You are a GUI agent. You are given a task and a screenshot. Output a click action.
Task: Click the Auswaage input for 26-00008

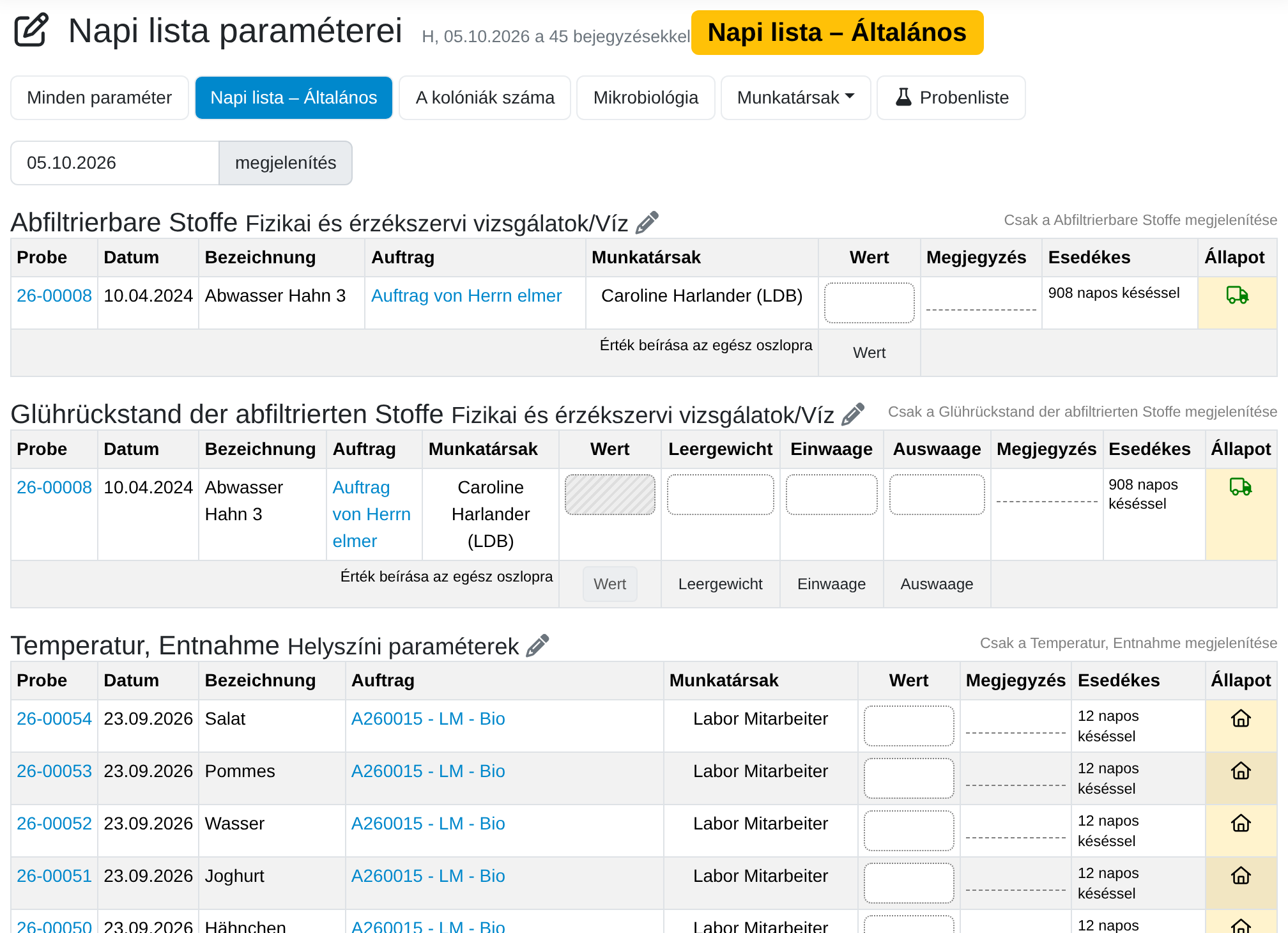[937, 495]
